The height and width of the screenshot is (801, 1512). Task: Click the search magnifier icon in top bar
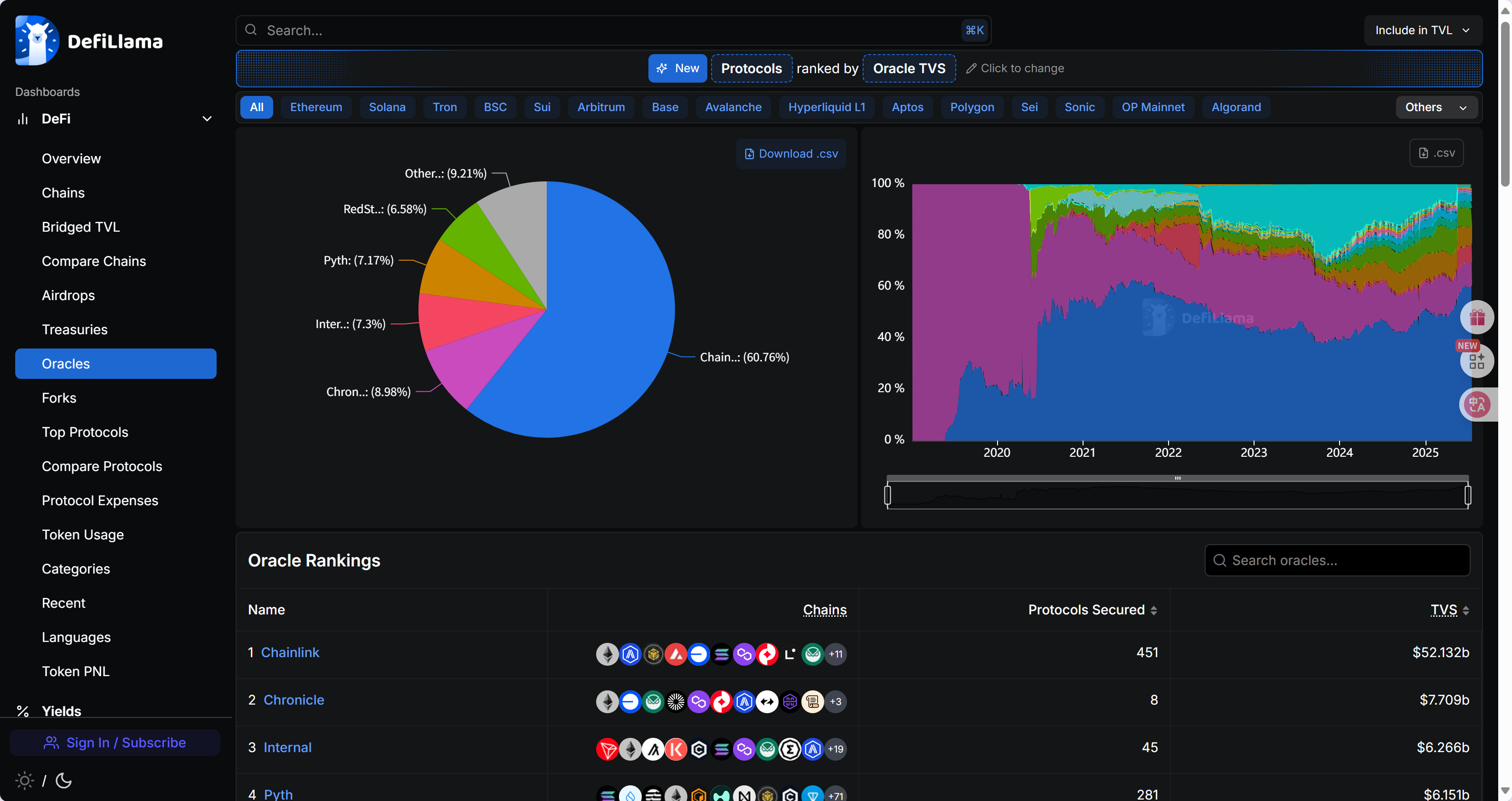251,30
